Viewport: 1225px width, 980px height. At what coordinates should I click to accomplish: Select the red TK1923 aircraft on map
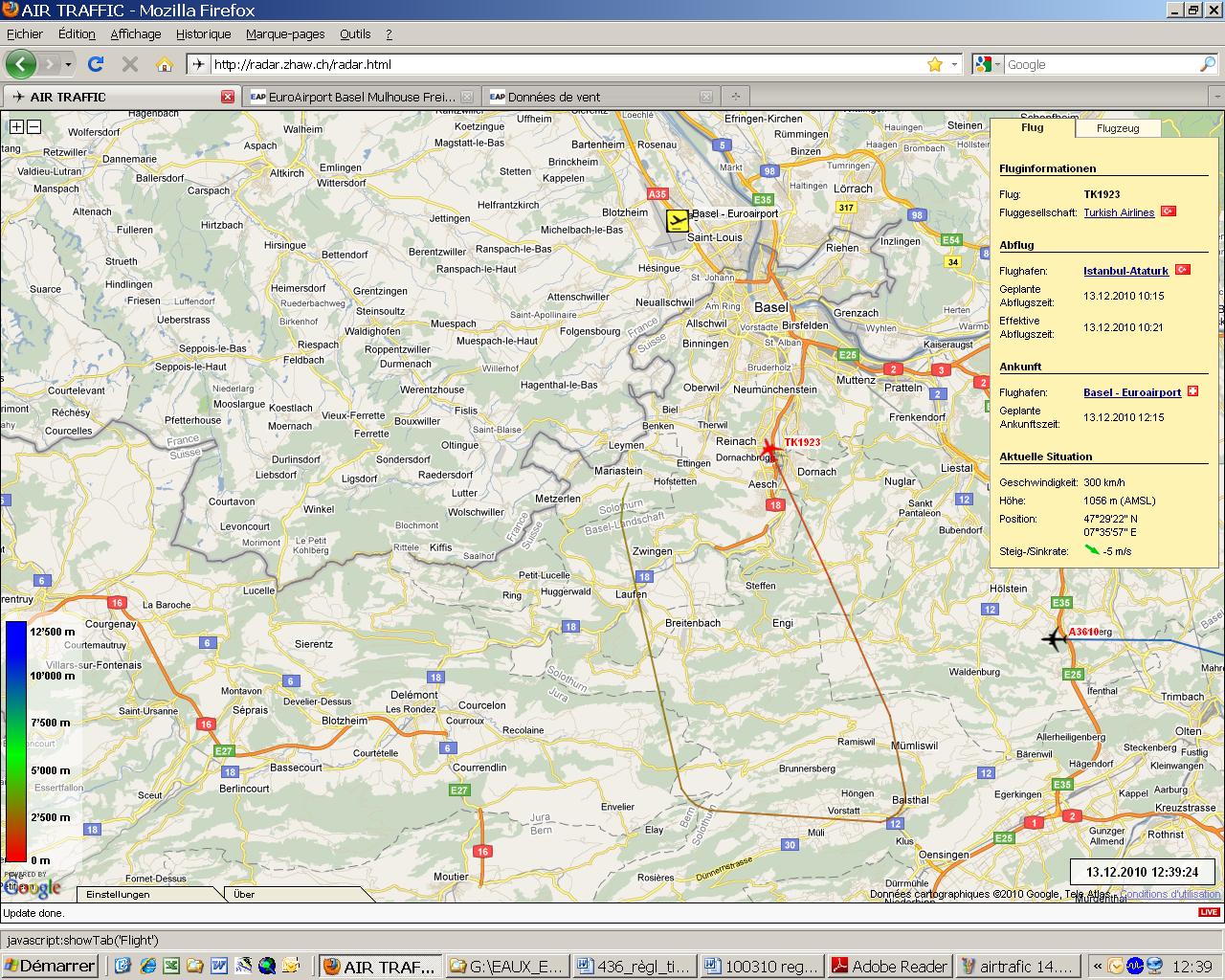click(769, 449)
